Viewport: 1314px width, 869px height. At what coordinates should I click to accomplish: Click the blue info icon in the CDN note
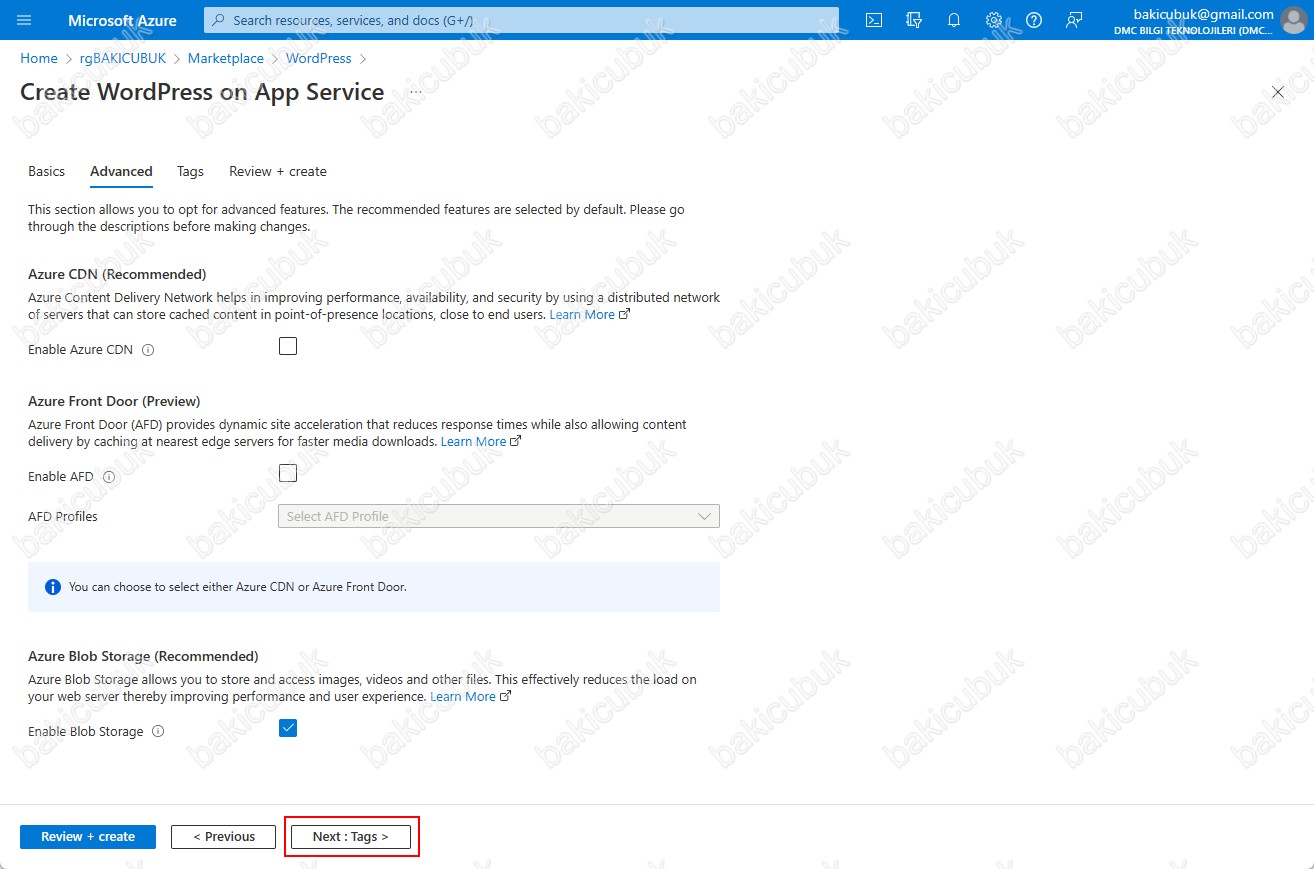coord(53,587)
